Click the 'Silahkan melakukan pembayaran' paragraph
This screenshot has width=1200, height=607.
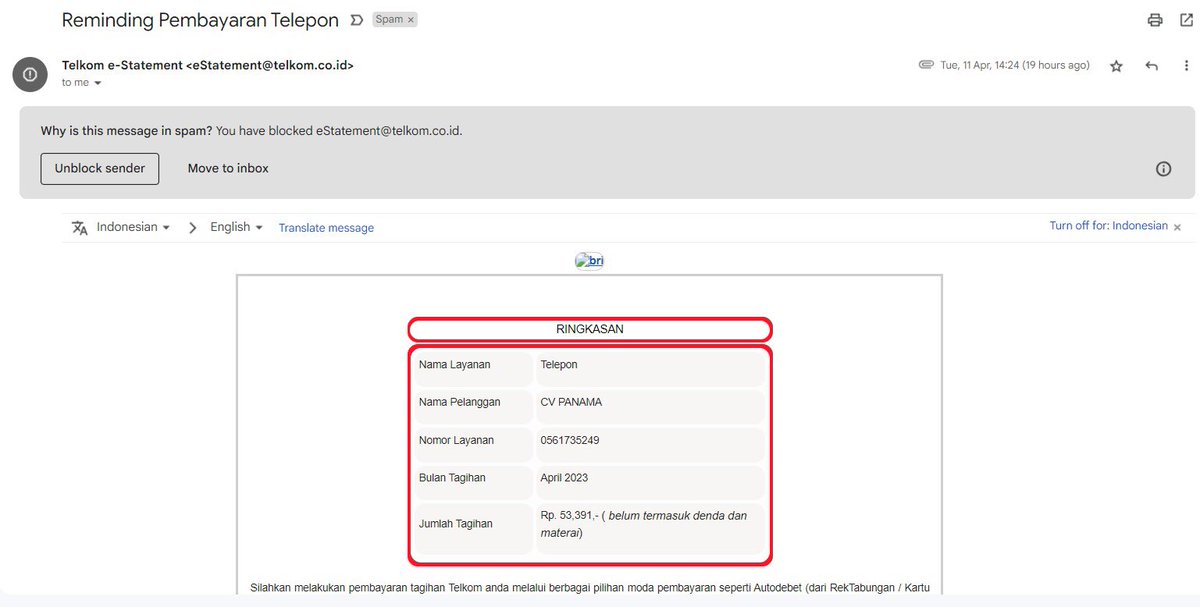(590, 587)
